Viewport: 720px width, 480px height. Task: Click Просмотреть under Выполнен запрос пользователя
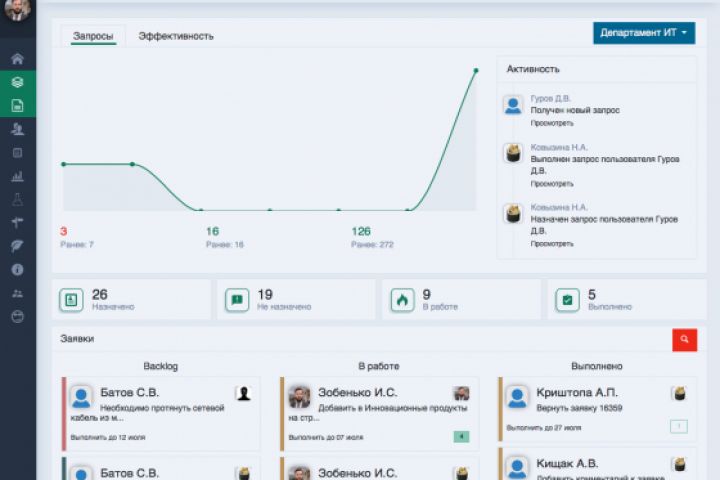coord(552,184)
